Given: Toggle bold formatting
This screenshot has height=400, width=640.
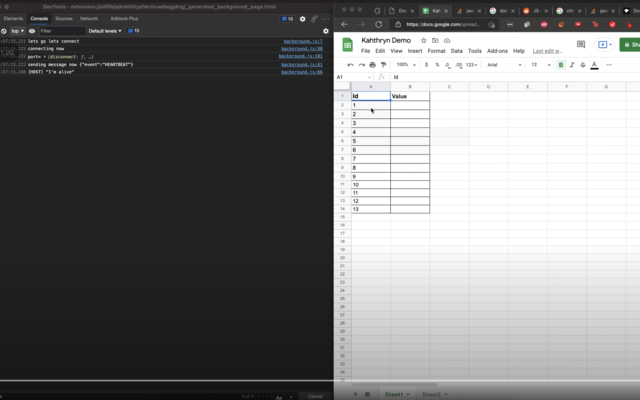Looking at the screenshot, I should 560,65.
